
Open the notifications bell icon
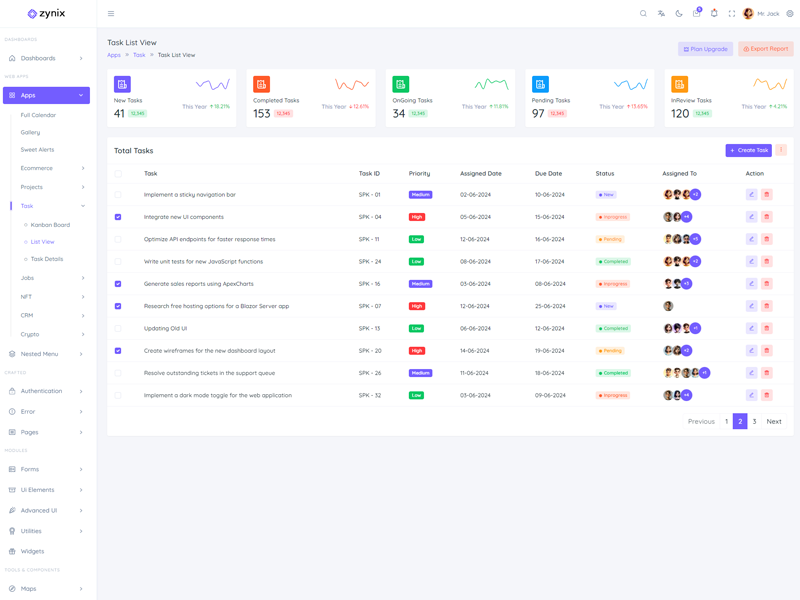714,14
